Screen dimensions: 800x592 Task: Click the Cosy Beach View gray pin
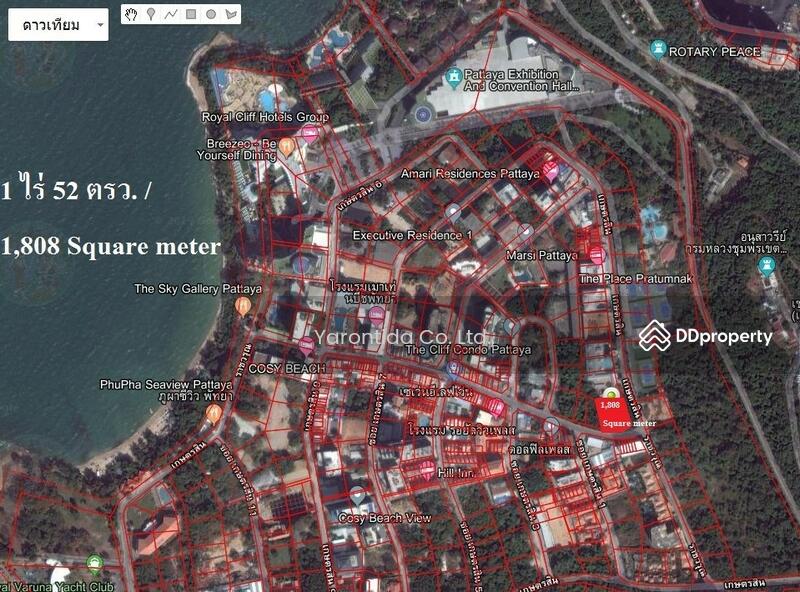357,496
